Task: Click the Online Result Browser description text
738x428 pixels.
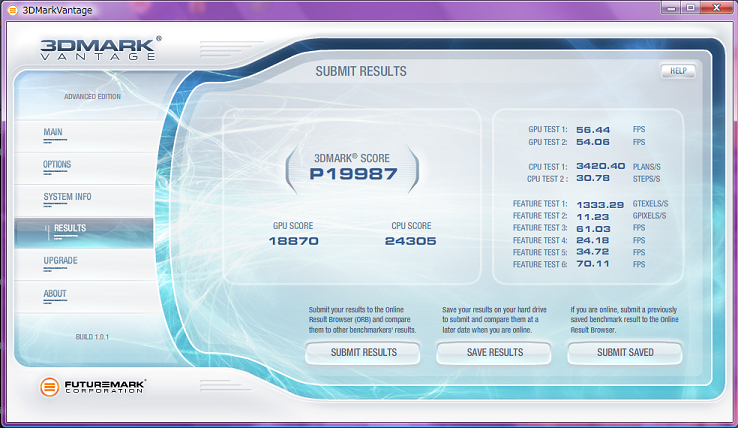Action: click(362, 320)
